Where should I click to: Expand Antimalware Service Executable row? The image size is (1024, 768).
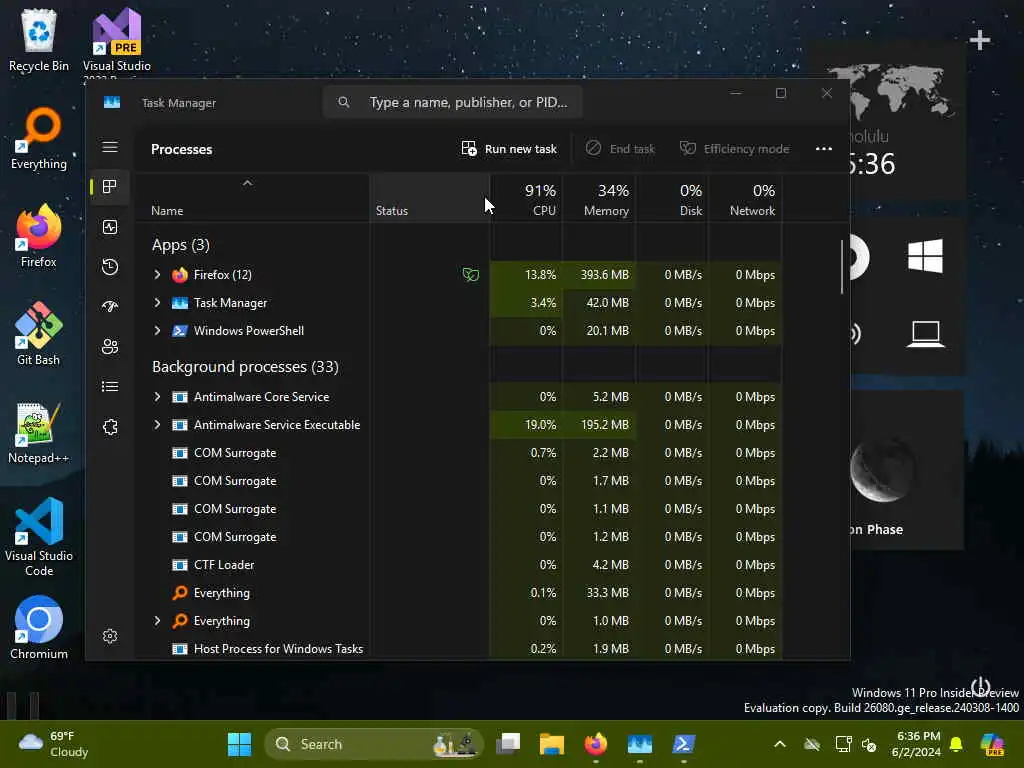click(157, 425)
